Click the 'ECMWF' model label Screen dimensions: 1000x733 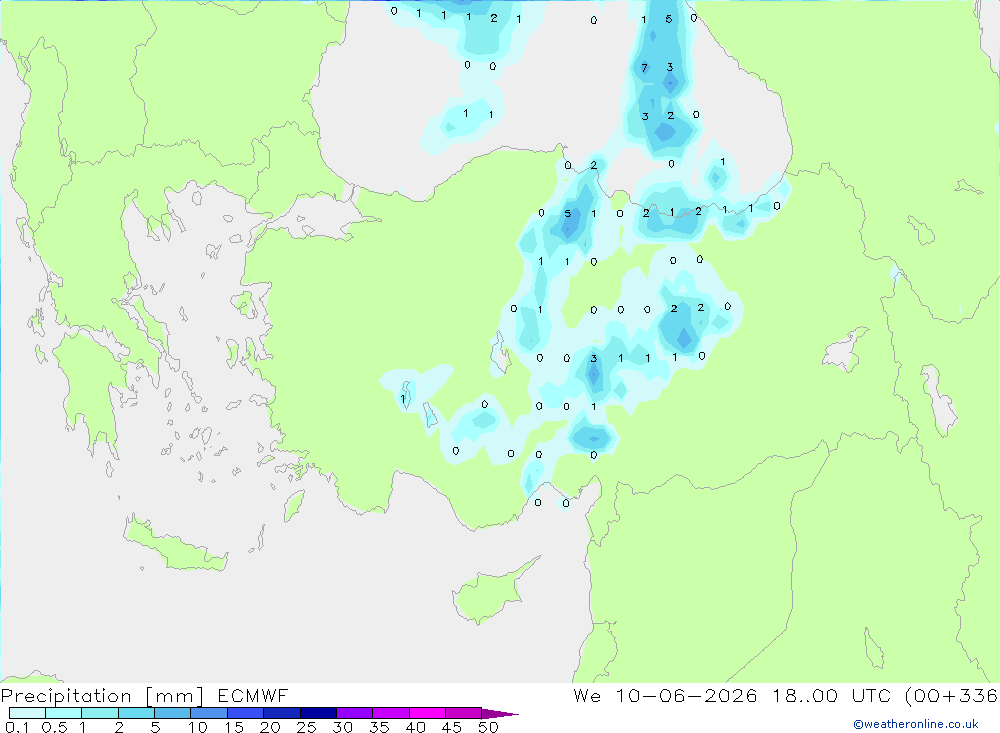(x=253, y=696)
